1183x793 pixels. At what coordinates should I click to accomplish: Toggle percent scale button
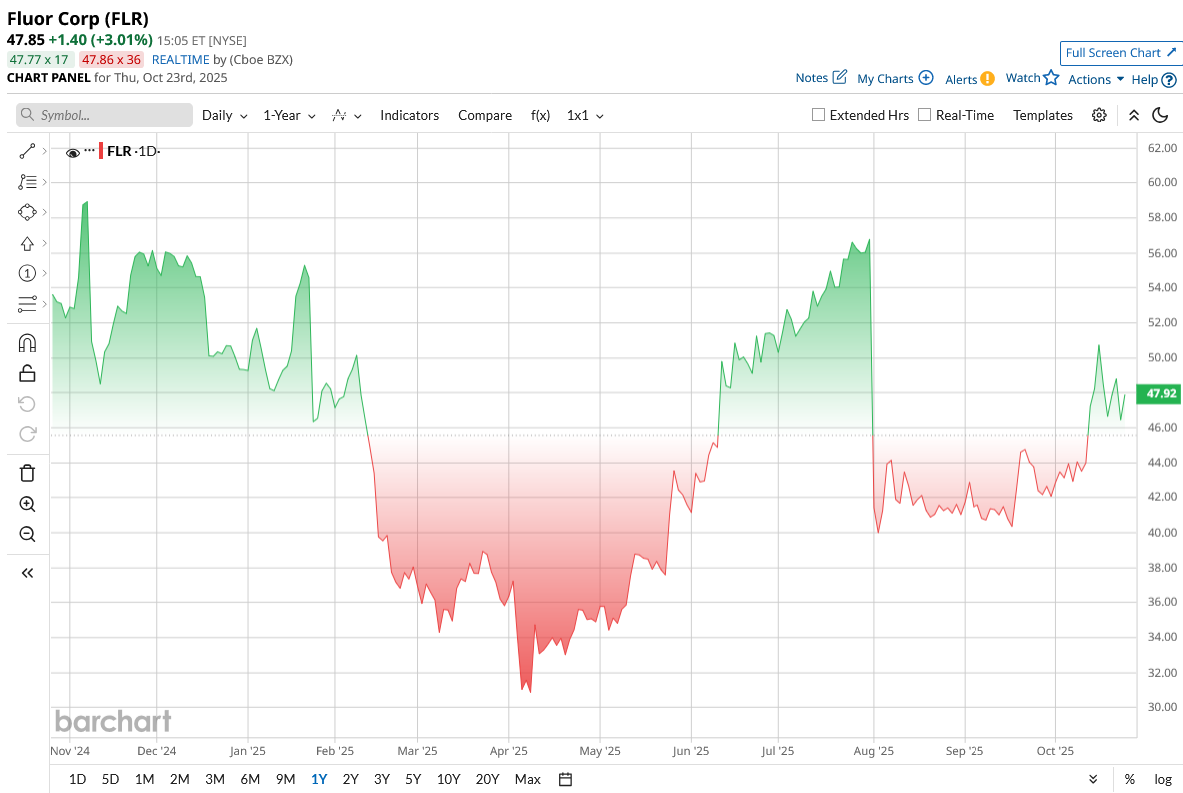click(1129, 779)
